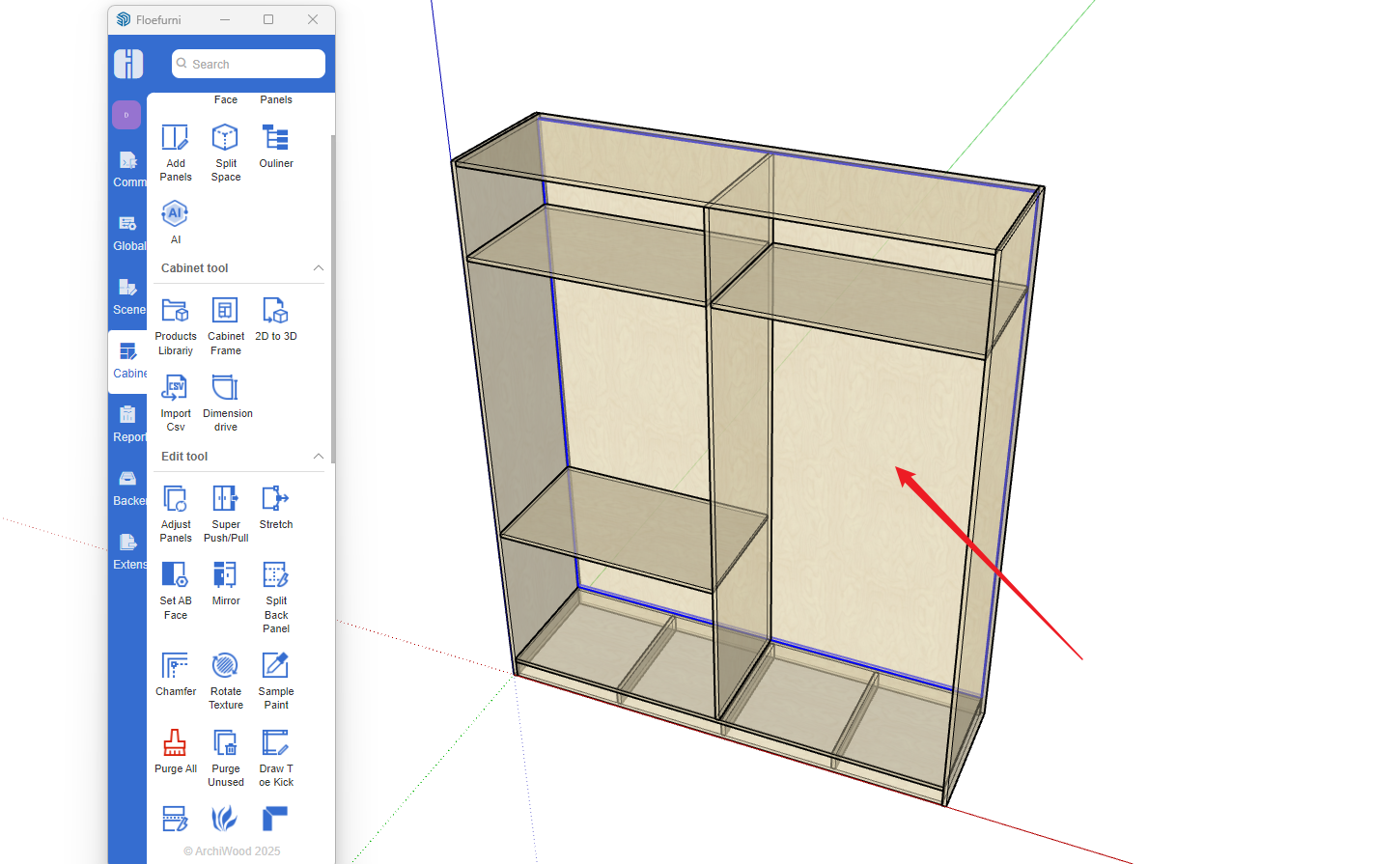Collapse the Cabinet tool section

coord(318,268)
